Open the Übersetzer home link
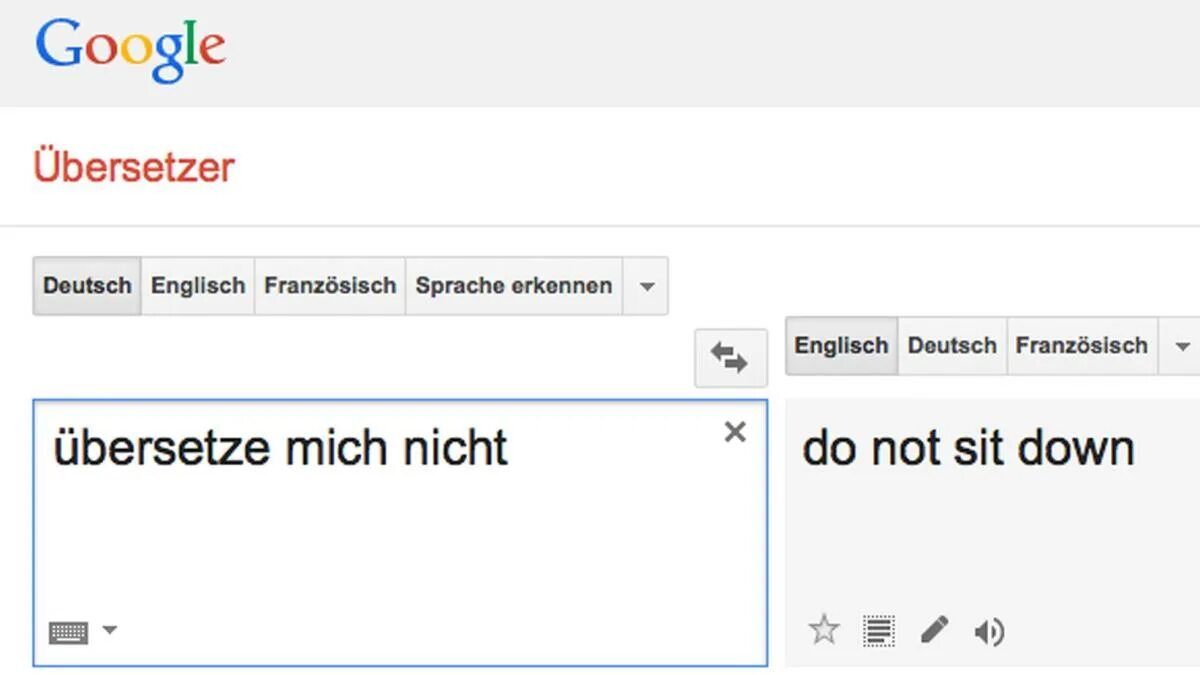This screenshot has width=1200, height=675. [x=134, y=166]
